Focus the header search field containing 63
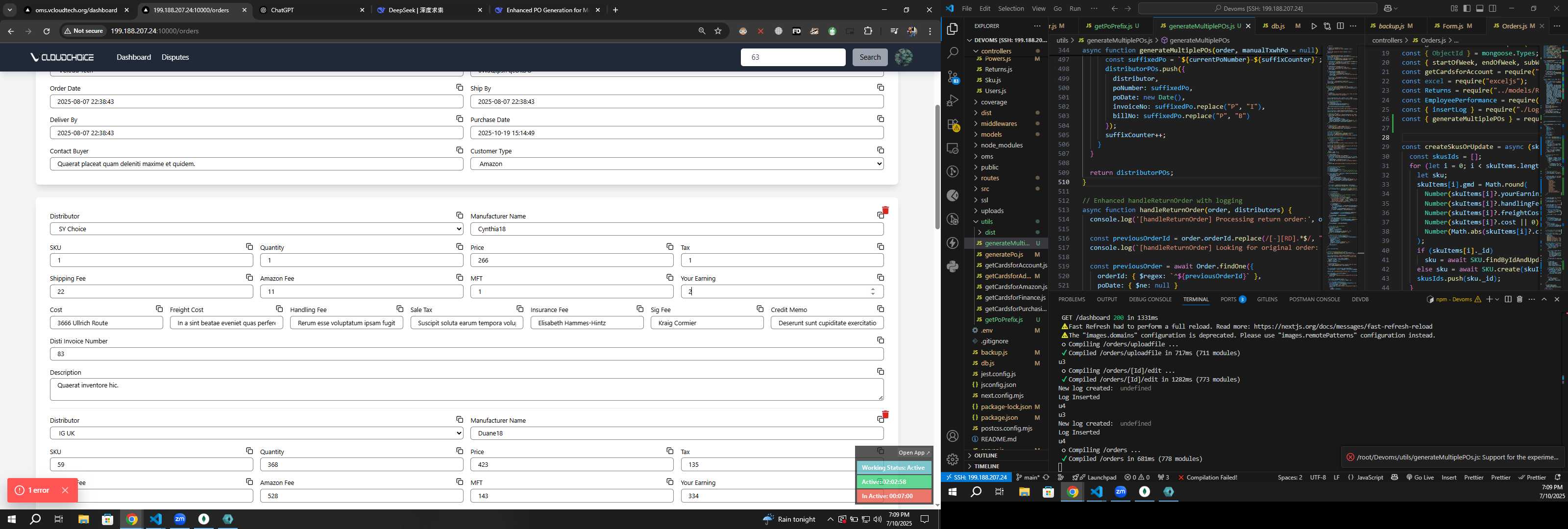Viewport: 1568px width, 529px height. click(x=792, y=57)
